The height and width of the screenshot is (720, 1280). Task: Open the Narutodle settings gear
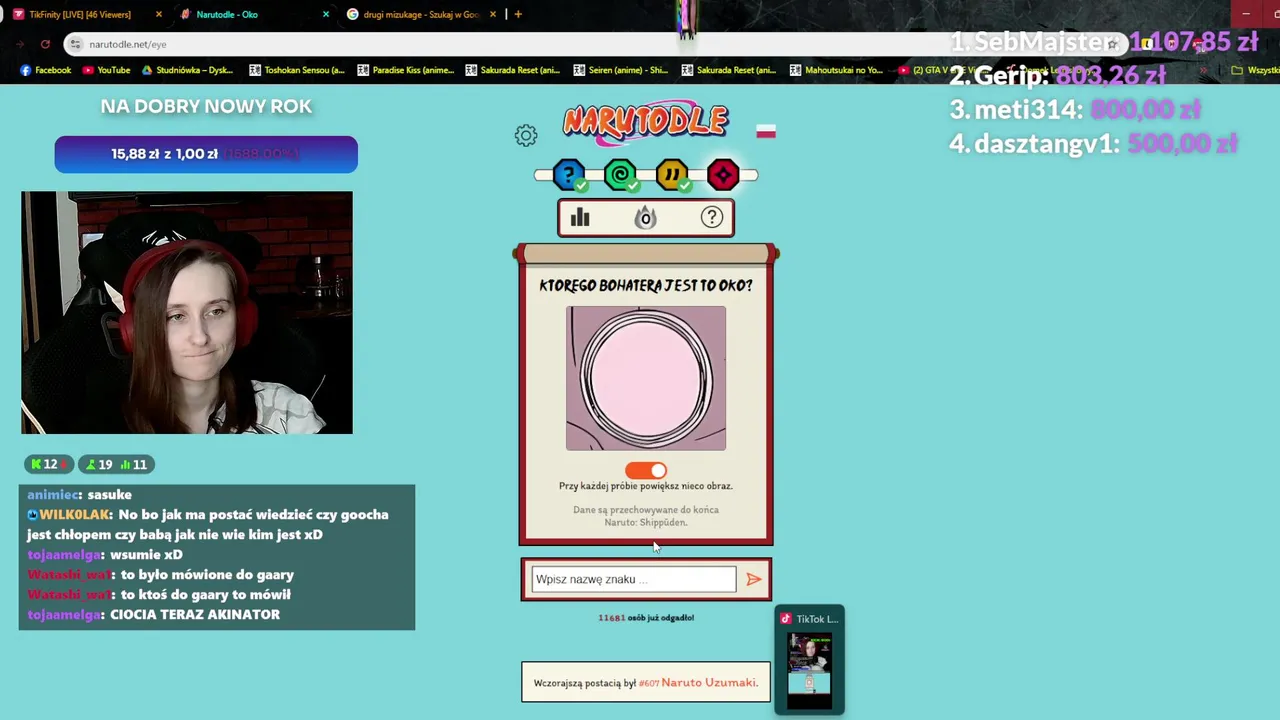tap(526, 136)
